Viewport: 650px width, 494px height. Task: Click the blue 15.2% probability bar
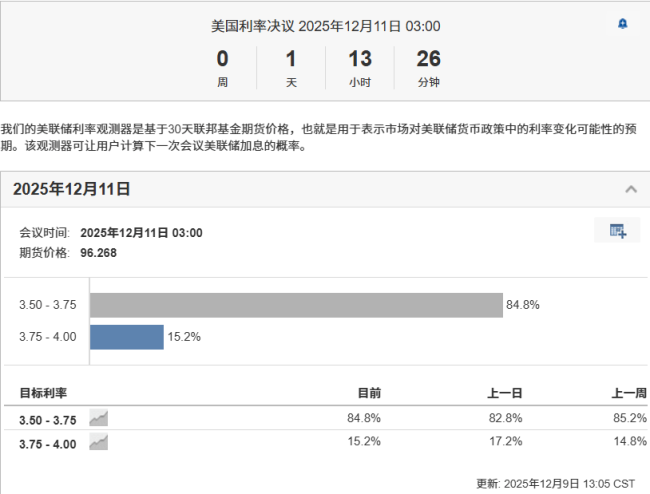pos(127,337)
